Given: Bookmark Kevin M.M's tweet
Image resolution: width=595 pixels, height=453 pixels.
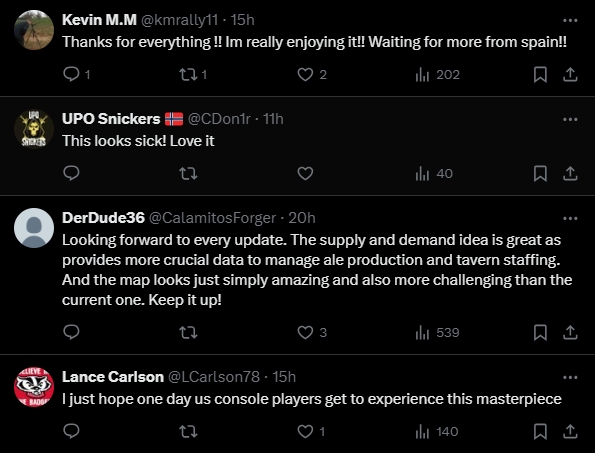Looking at the screenshot, I should (x=540, y=74).
